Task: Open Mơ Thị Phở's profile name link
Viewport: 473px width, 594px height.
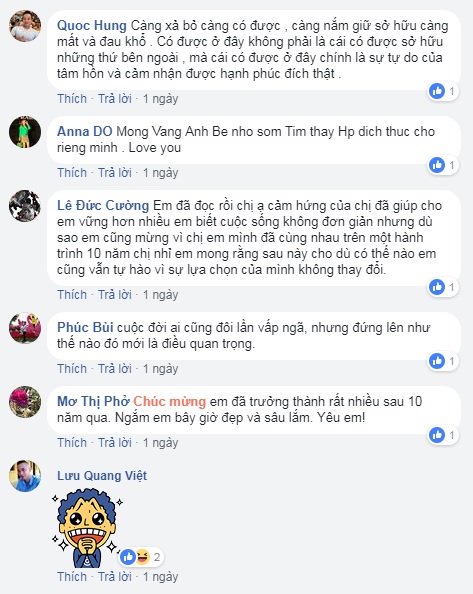Action: click(93, 402)
